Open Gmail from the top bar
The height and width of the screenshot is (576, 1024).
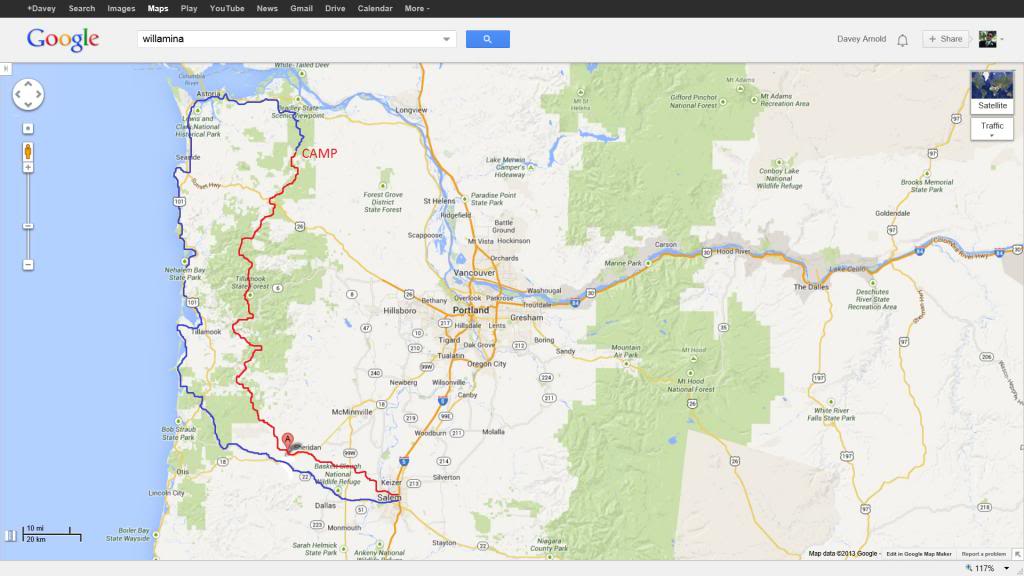tap(301, 8)
